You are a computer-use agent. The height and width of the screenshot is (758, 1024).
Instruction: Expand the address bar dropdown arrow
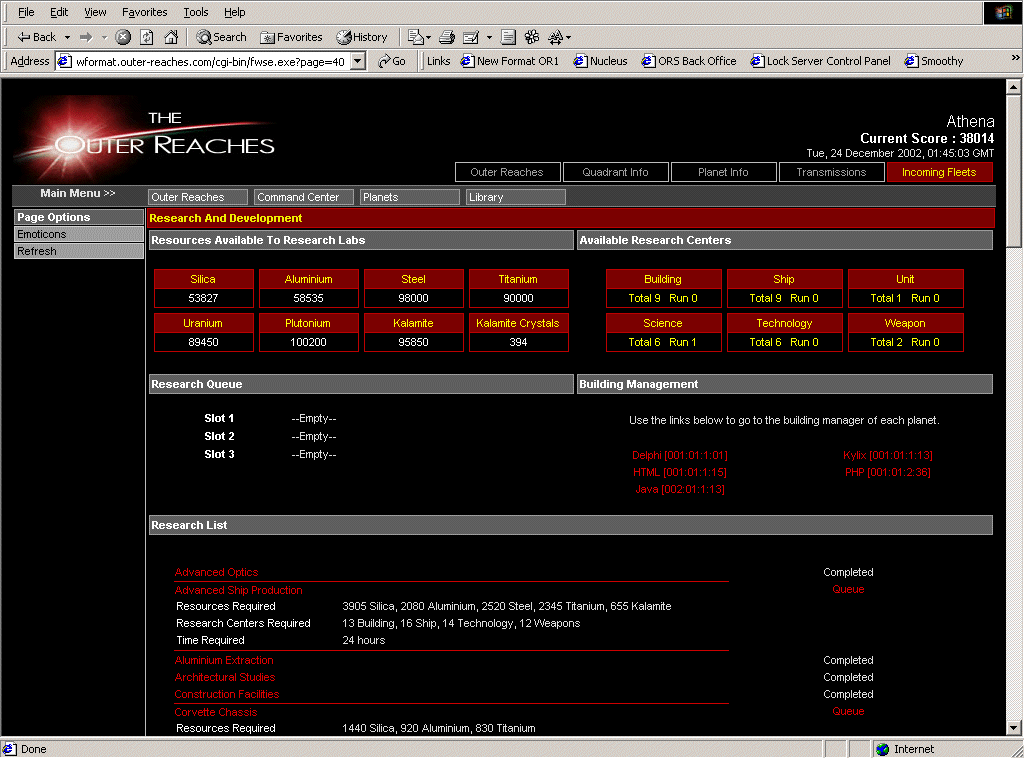358,61
